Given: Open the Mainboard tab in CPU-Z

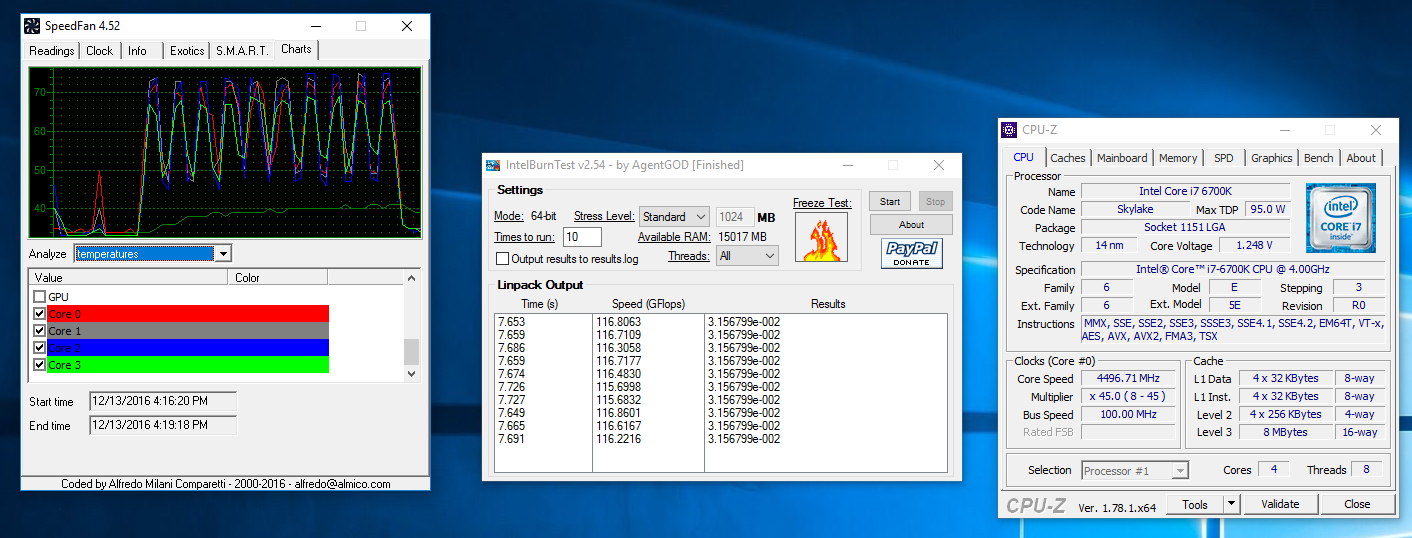Looking at the screenshot, I should click(1122, 158).
